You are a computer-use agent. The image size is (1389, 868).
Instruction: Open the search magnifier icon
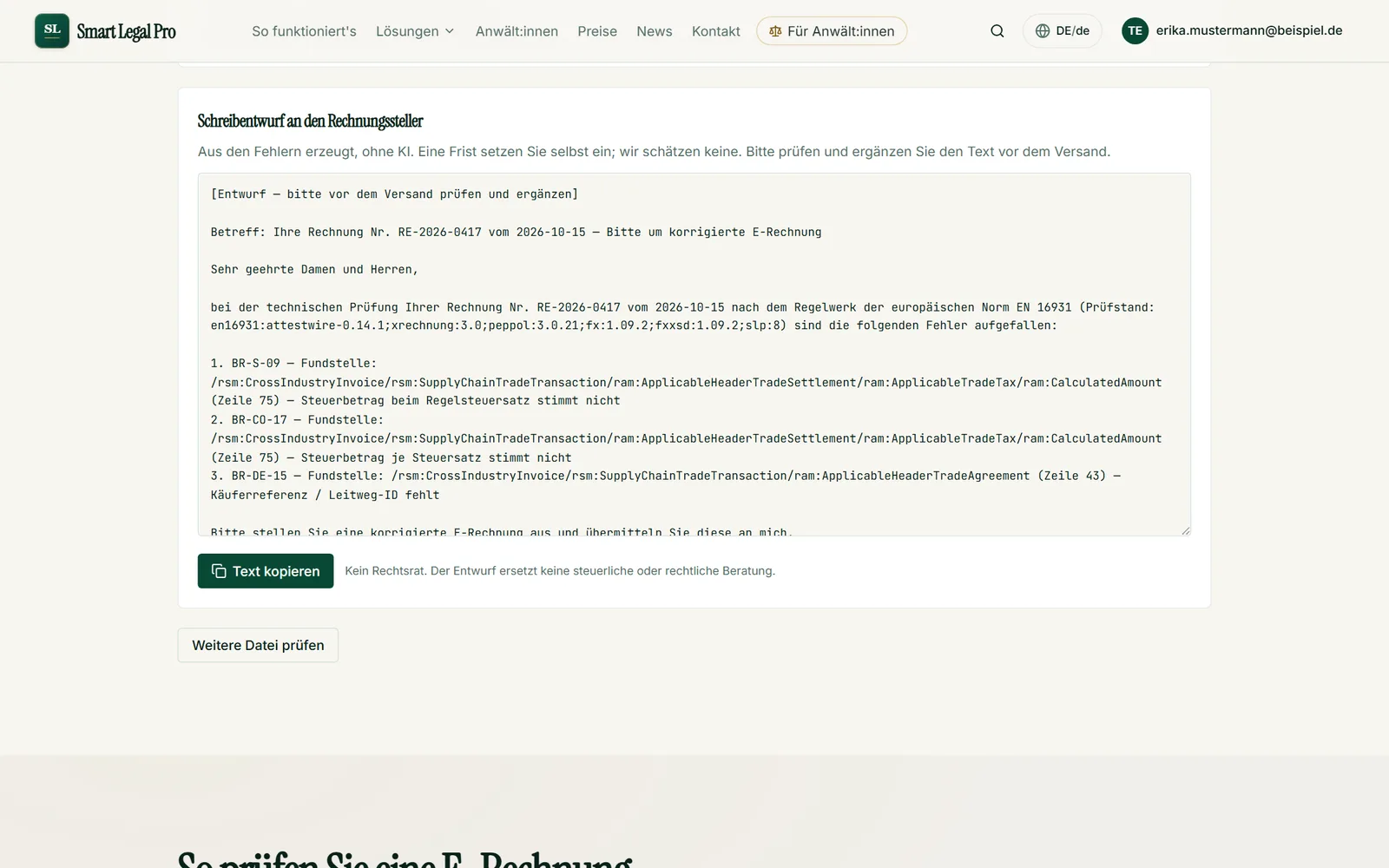point(997,31)
